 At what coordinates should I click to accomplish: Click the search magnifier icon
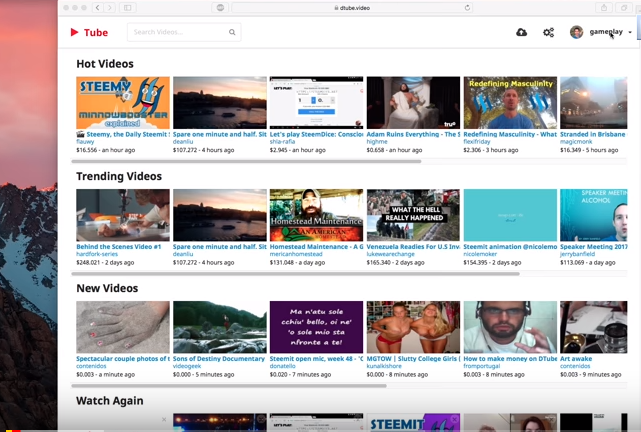232,32
